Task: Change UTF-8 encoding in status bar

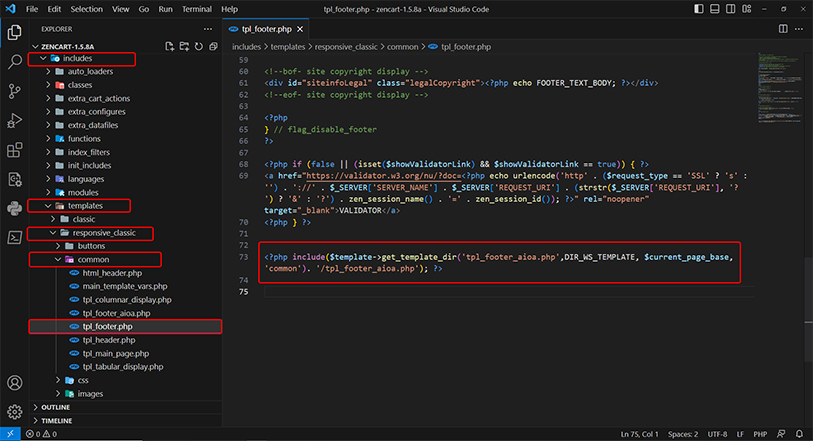Action: pos(718,434)
